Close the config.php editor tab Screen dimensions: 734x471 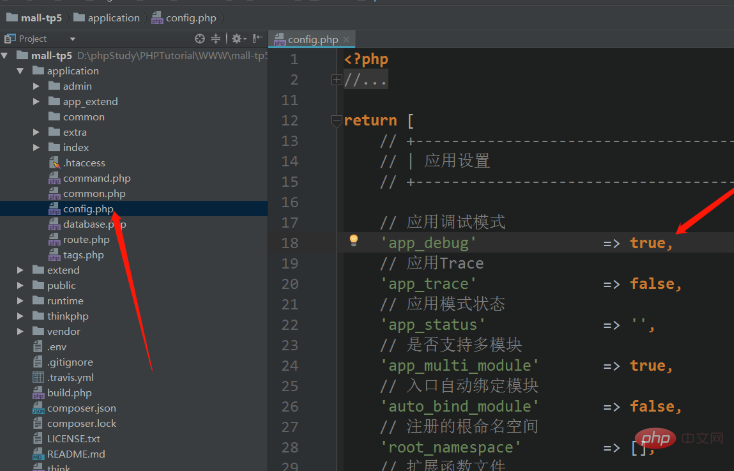coord(347,39)
